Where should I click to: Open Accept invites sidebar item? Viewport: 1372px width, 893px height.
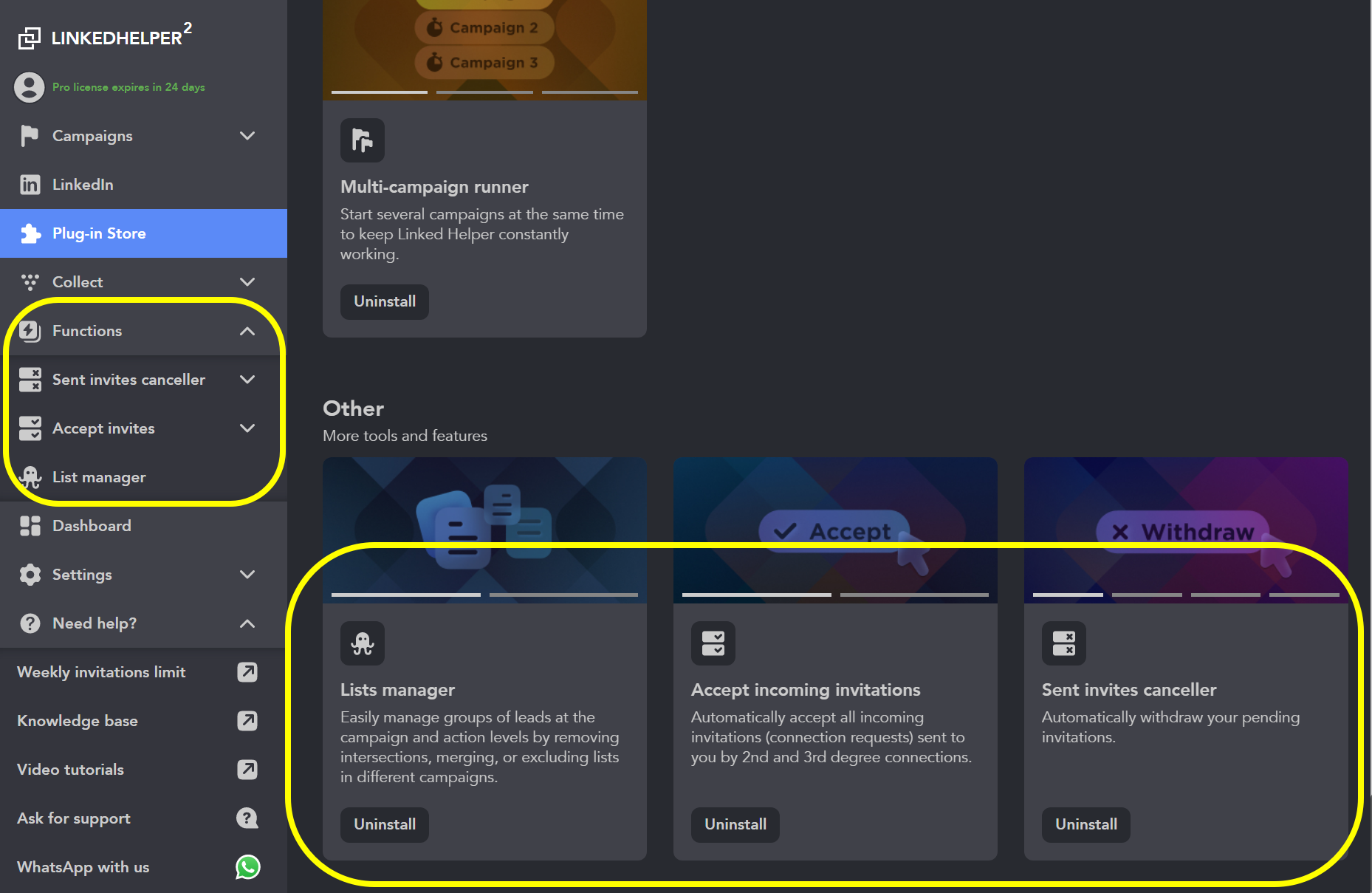coord(143,428)
